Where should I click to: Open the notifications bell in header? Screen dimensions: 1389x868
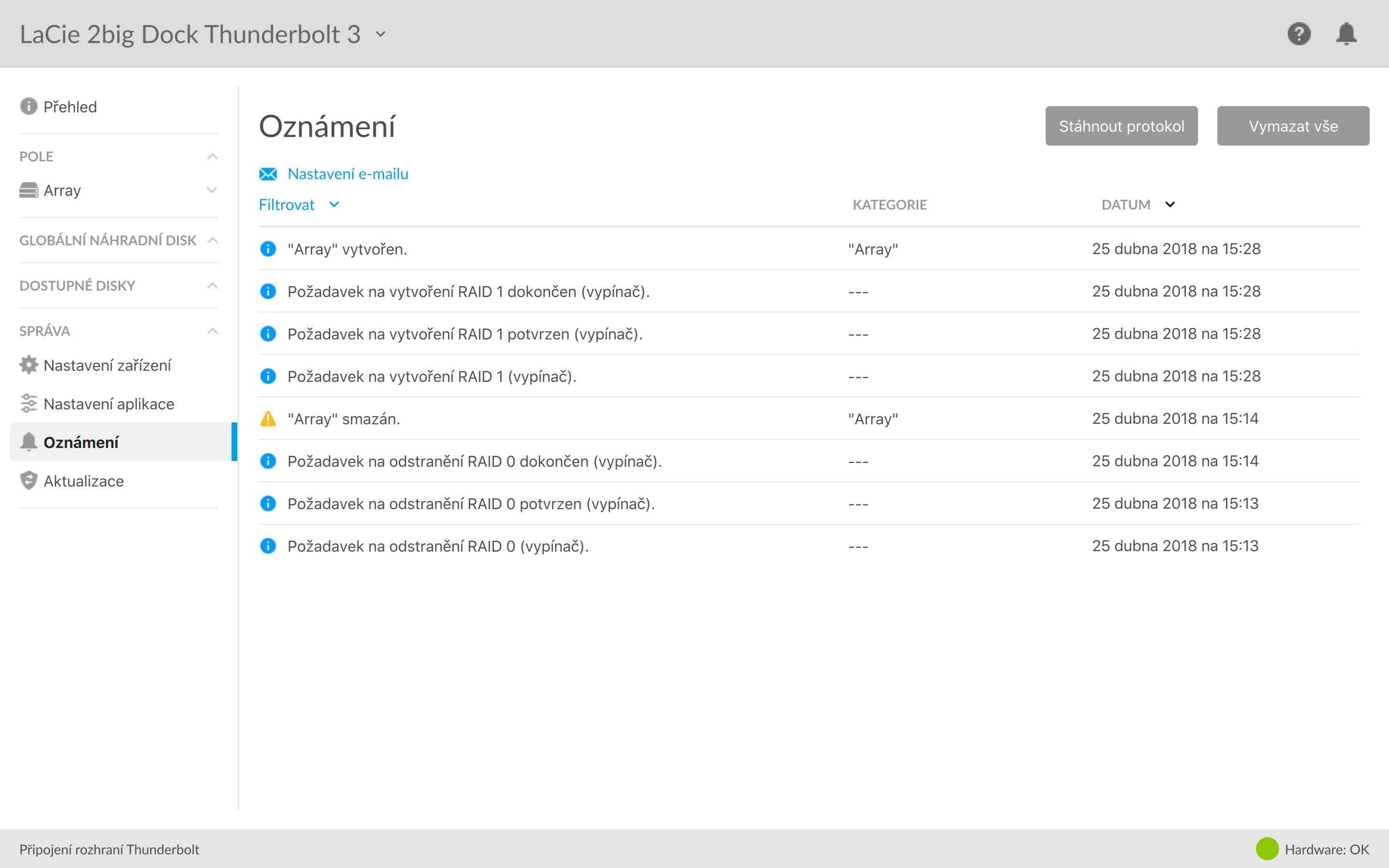click(1346, 34)
